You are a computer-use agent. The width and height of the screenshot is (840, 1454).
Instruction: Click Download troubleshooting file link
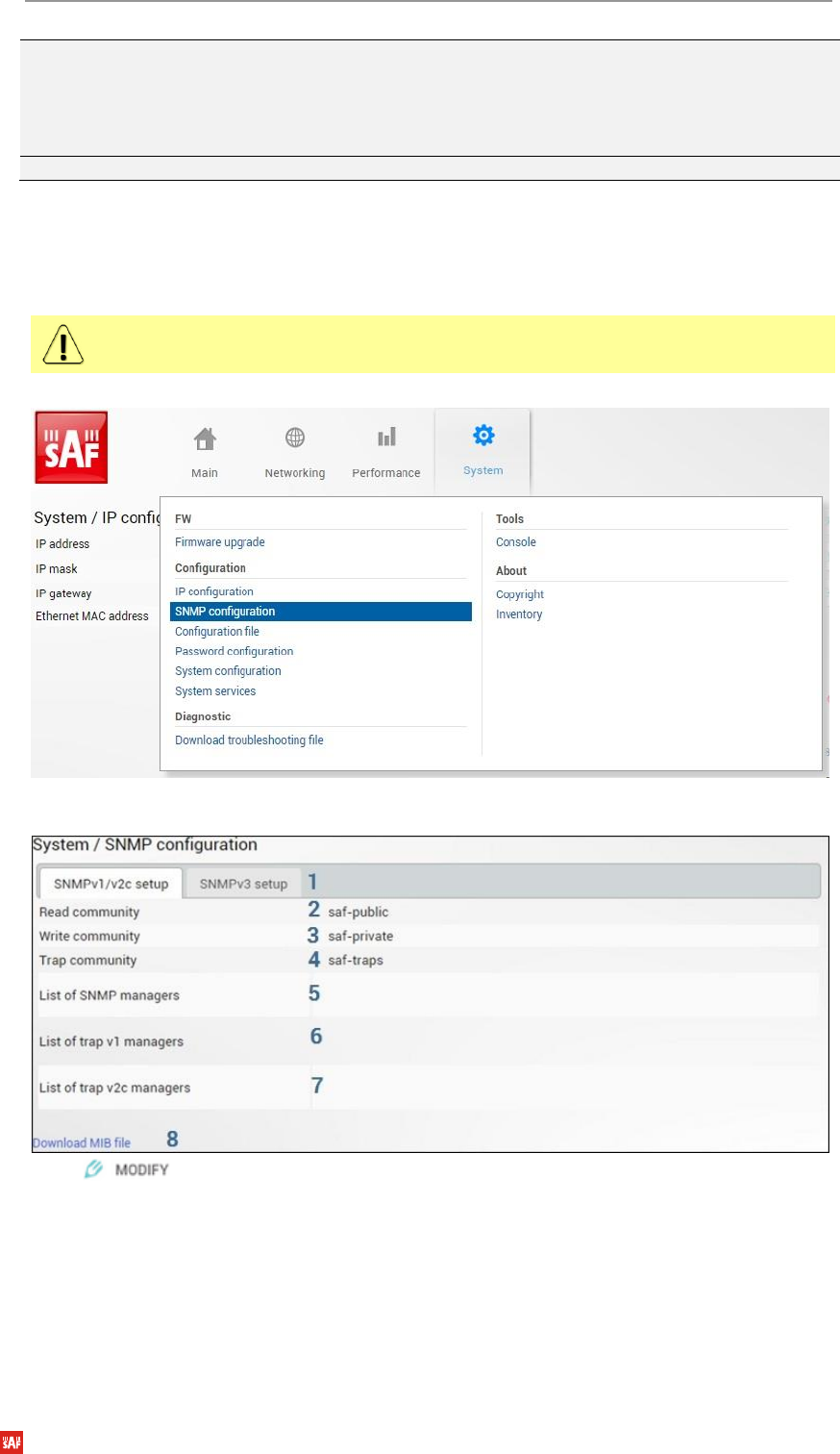point(249,740)
